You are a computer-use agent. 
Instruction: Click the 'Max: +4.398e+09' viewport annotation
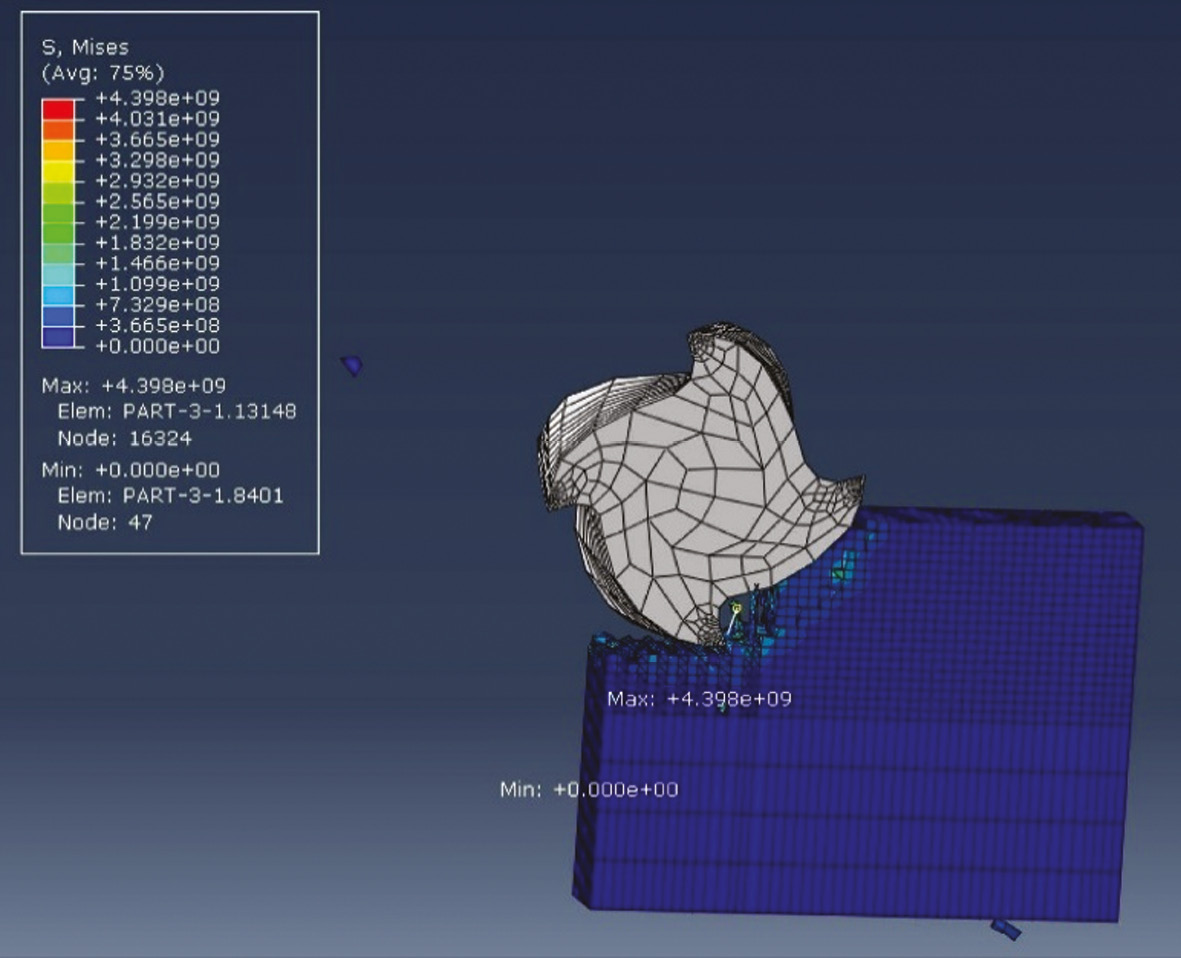click(x=699, y=699)
